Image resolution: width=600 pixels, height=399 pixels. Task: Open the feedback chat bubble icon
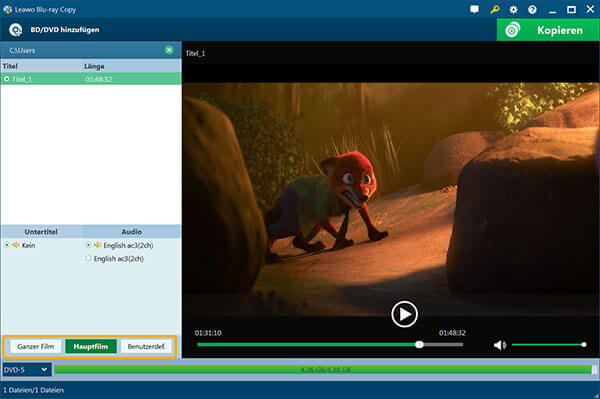pyautogui.click(x=474, y=10)
